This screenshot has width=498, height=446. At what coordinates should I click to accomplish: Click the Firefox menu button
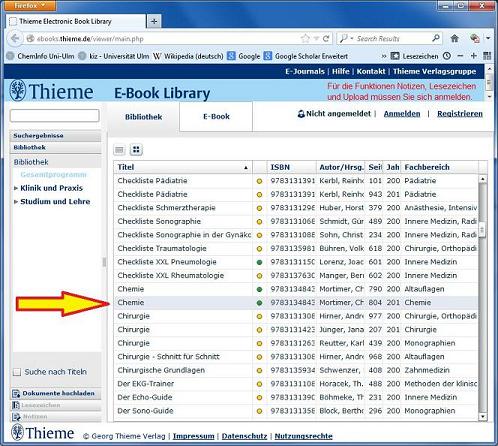pyautogui.click(x=30, y=5)
